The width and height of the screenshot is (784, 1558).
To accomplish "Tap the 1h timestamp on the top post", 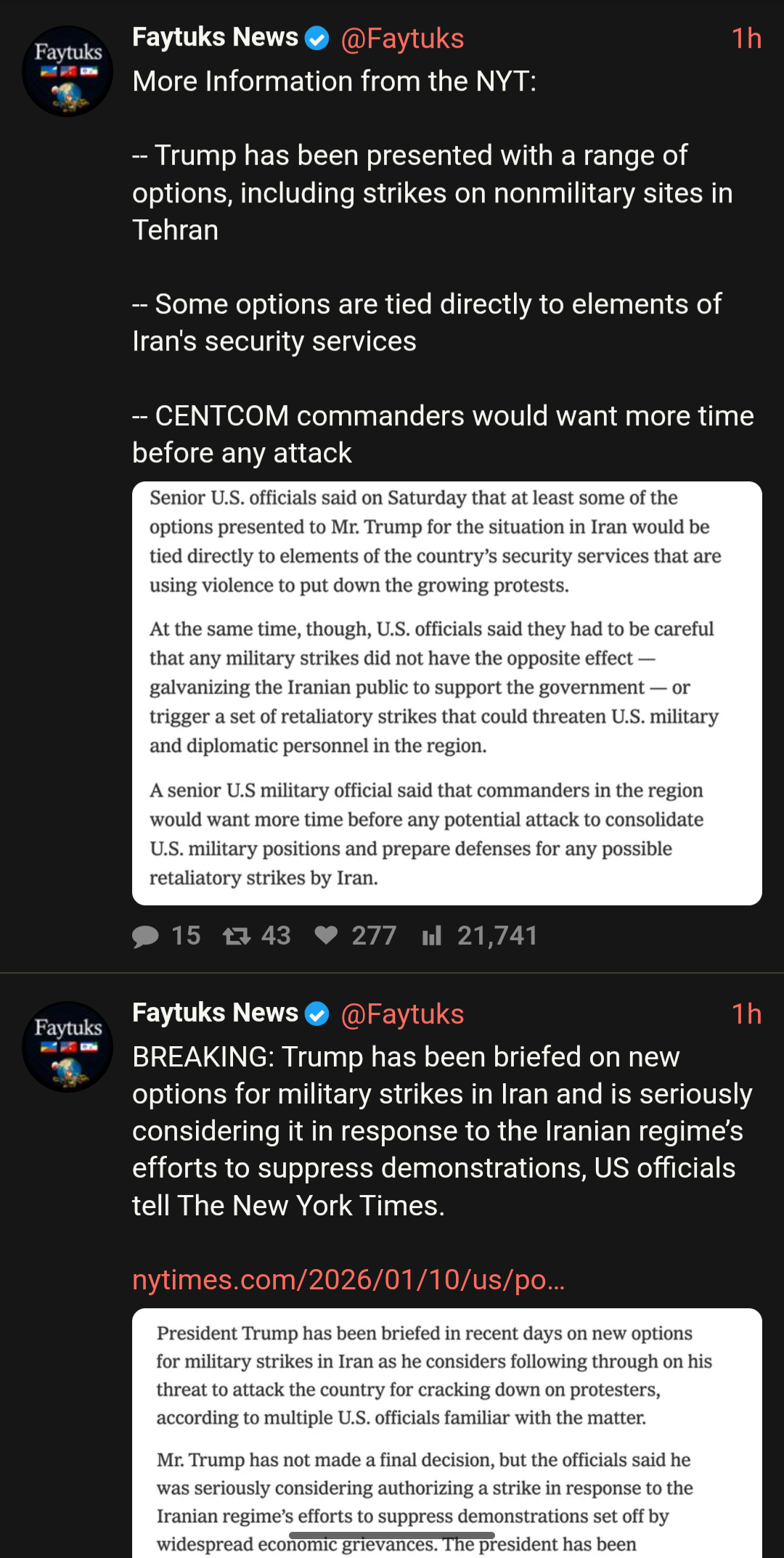I will point(746,38).
